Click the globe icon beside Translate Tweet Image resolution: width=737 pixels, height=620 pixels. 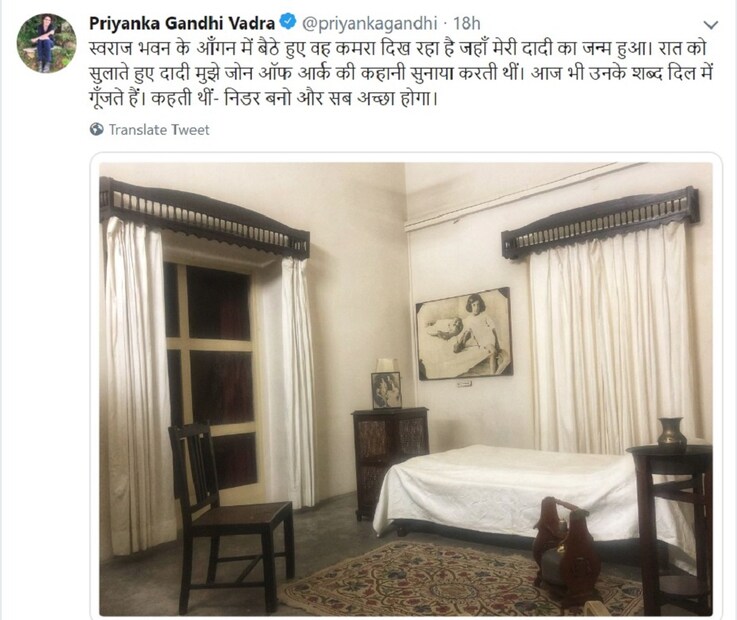[97, 129]
